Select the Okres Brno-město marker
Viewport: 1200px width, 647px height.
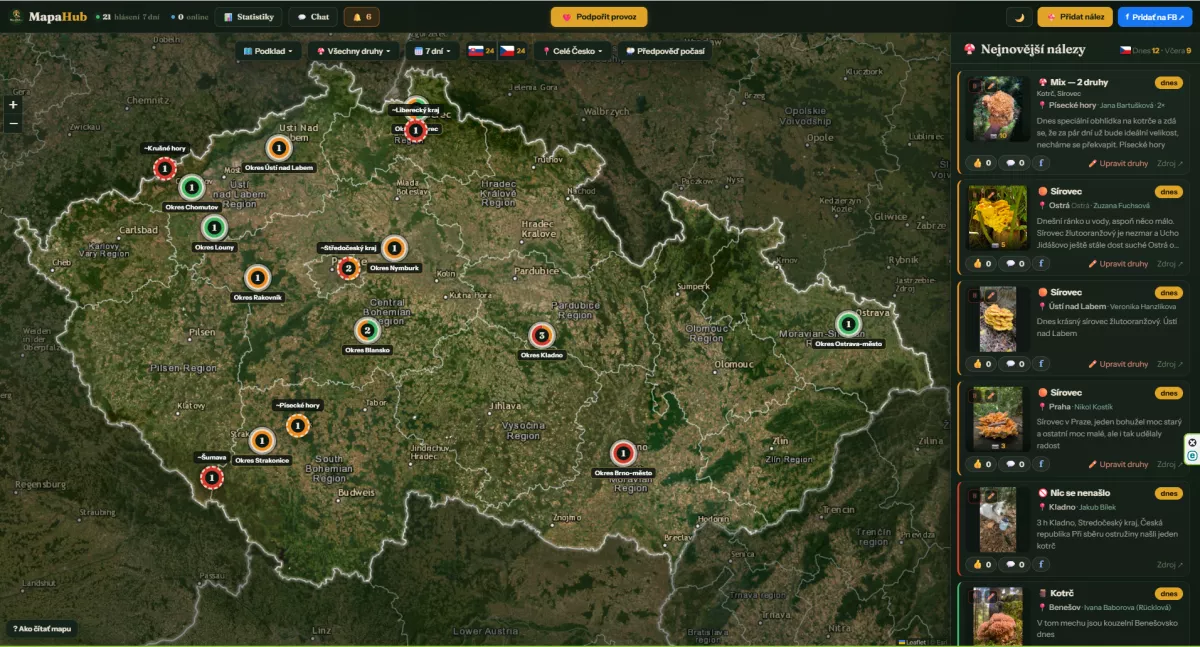tap(623, 453)
